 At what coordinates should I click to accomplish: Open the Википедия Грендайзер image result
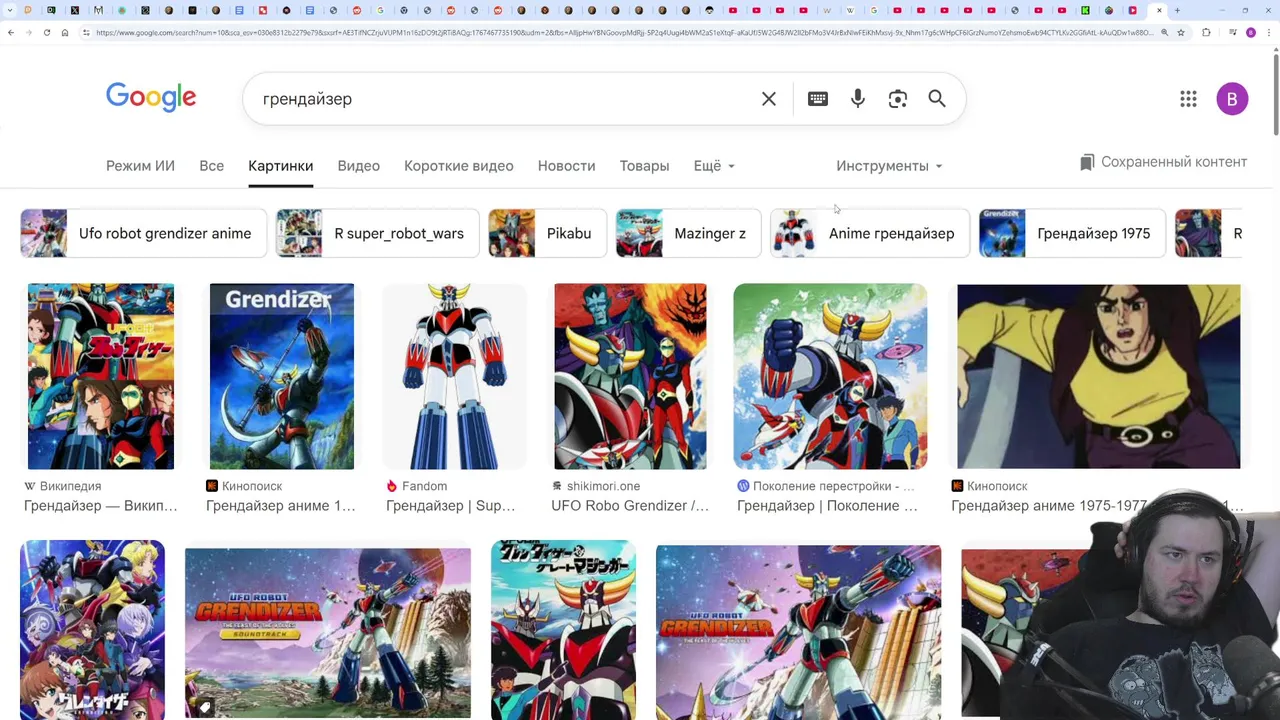[x=101, y=376]
